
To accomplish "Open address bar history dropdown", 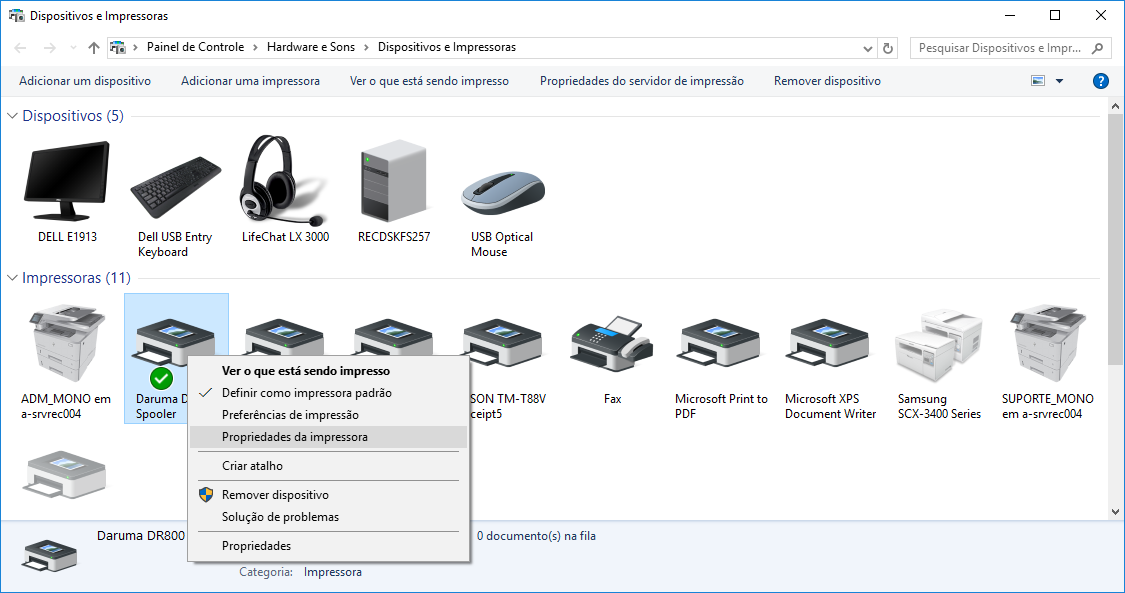I will point(867,48).
